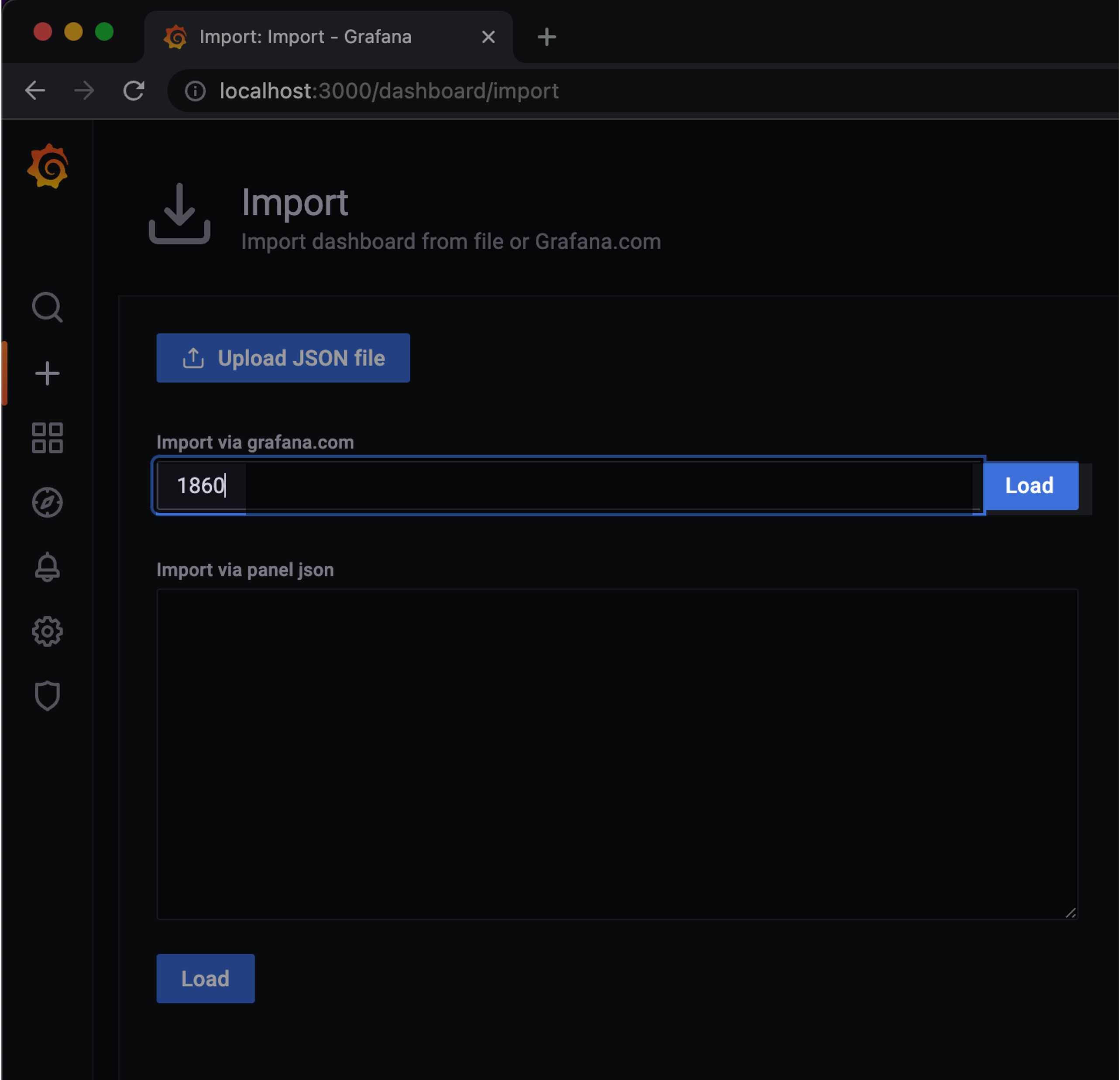1120x1080 pixels.
Task: Open the Explore compass icon
Action: (x=47, y=502)
